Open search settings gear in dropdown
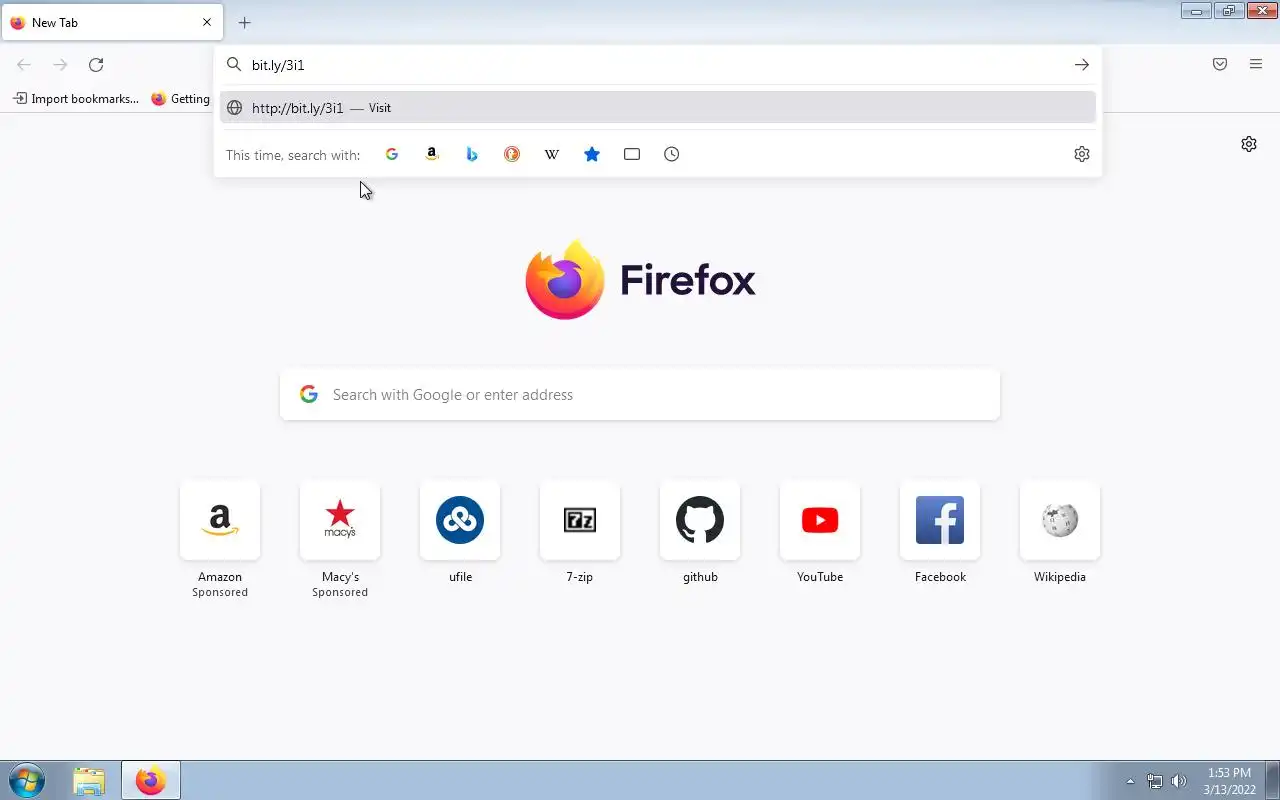 [x=1082, y=154]
